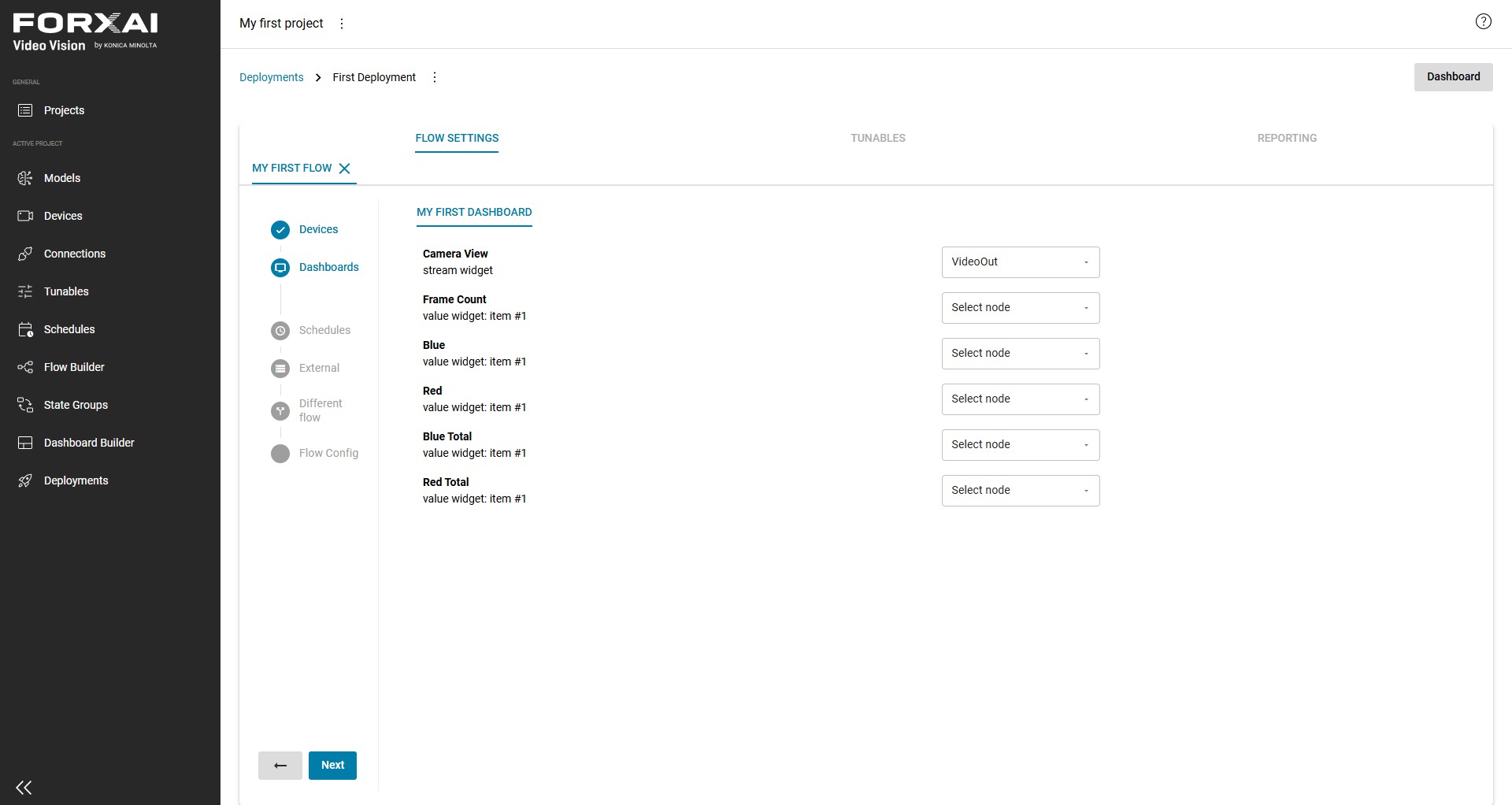The image size is (1512, 805).
Task: Click the External step icon
Action: tap(280, 369)
